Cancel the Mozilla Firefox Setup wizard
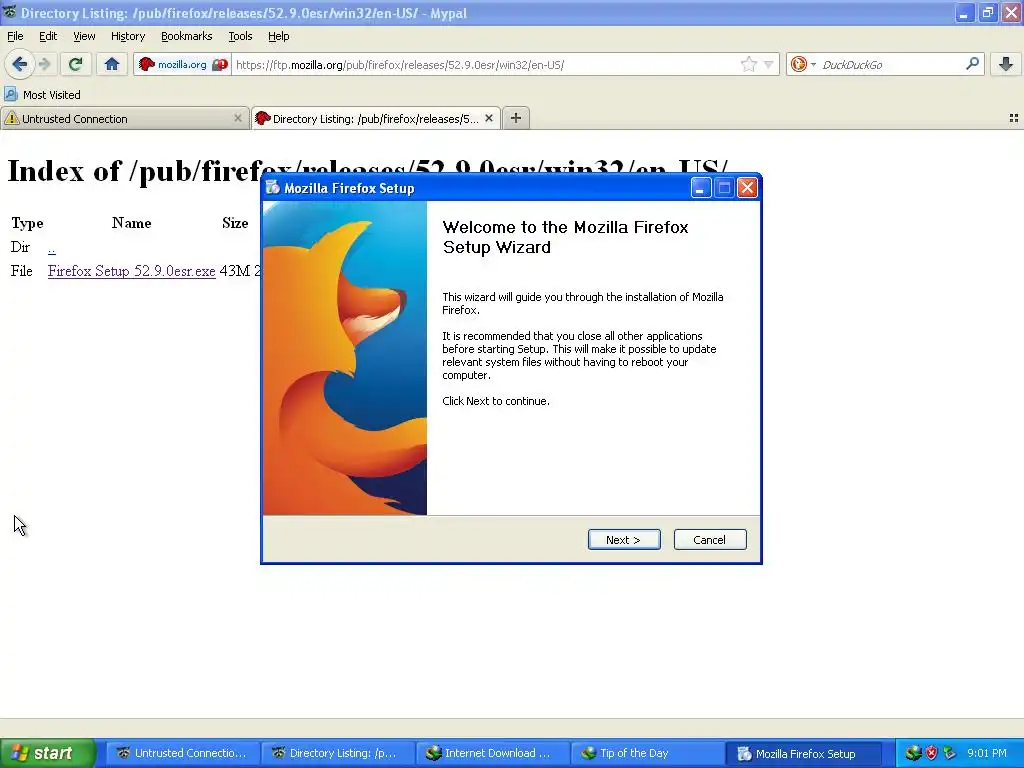This screenshot has height=768, width=1024. tap(710, 539)
